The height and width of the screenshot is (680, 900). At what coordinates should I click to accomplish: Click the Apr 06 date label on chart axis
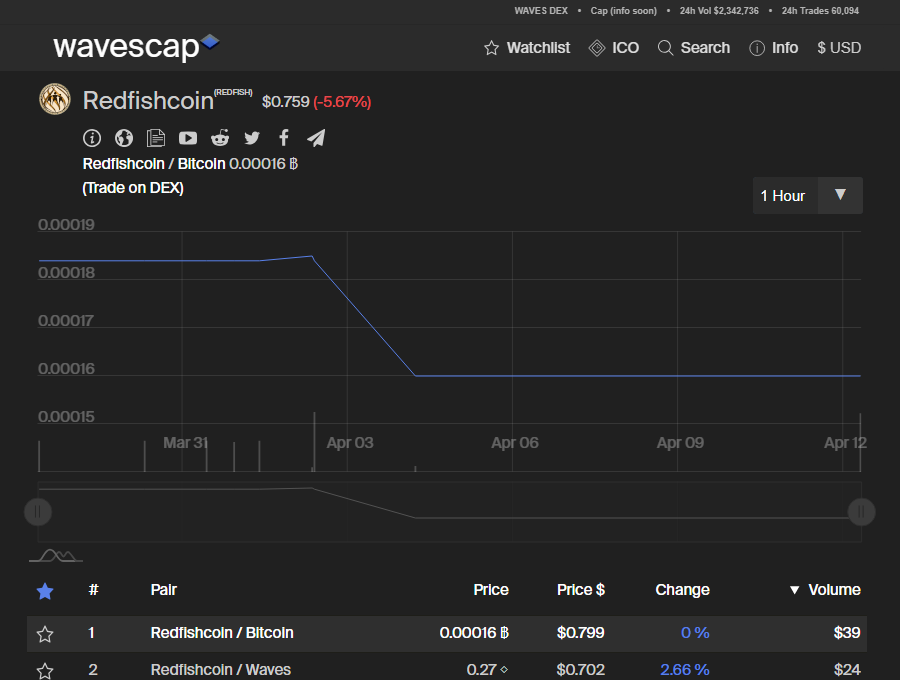point(515,443)
